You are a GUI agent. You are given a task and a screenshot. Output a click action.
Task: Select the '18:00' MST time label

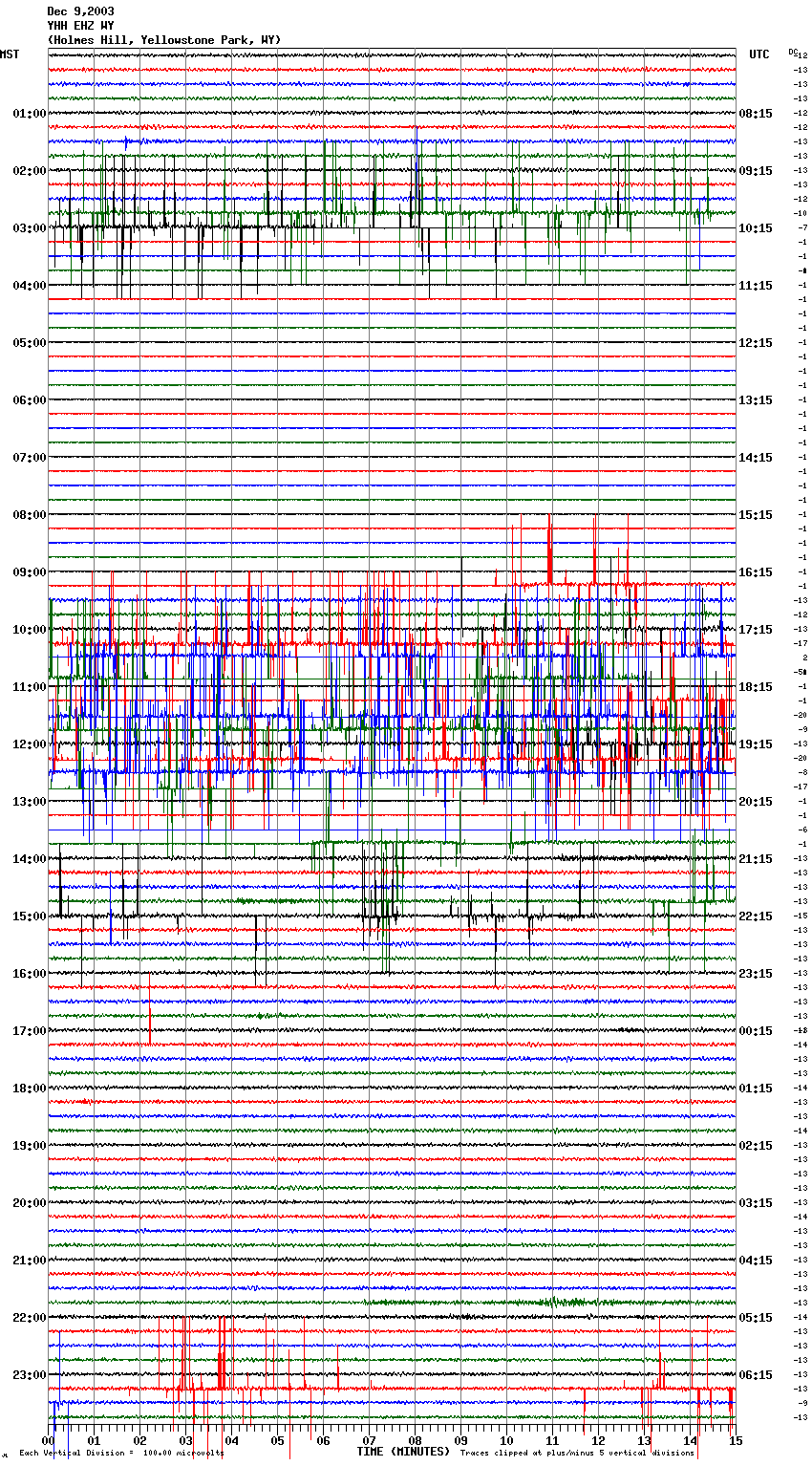[30, 1089]
